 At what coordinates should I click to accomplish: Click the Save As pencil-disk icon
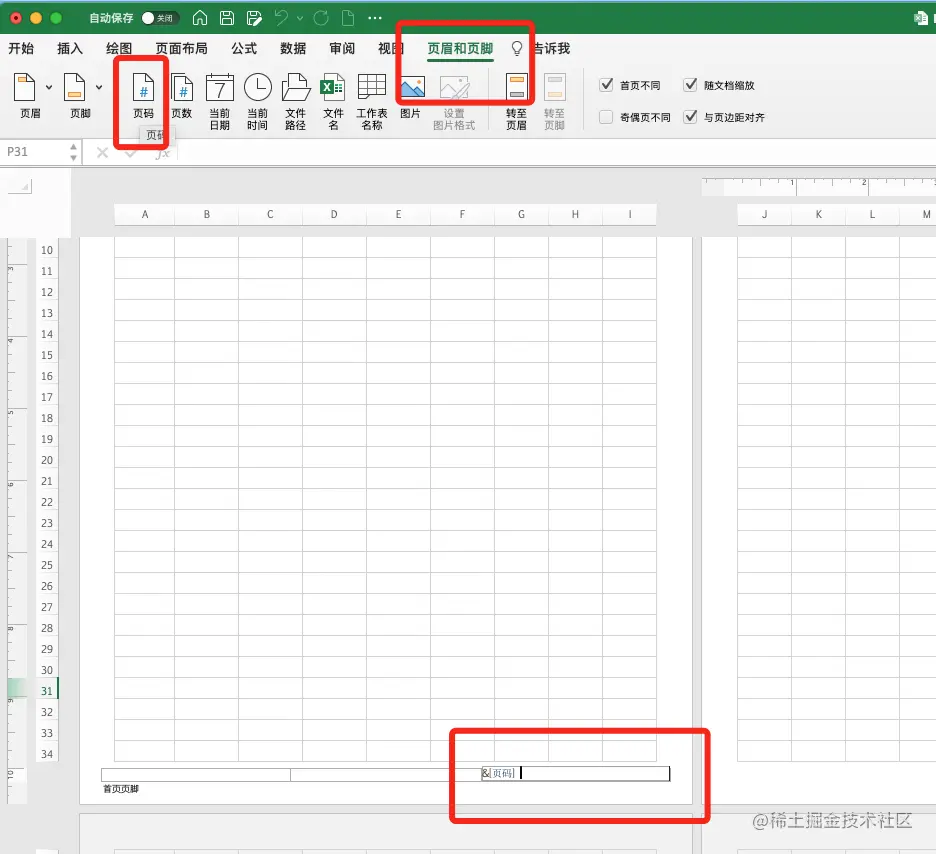click(254, 18)
